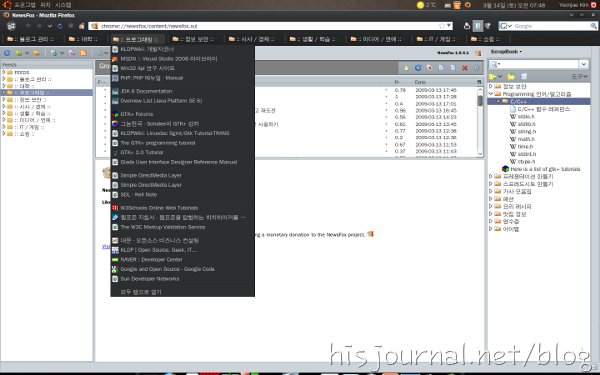Image resolution: width=600 pixels, height=375 pixels.
Task: Click the blue refresh icon in article toolbar
Action: tap(418, 68)
